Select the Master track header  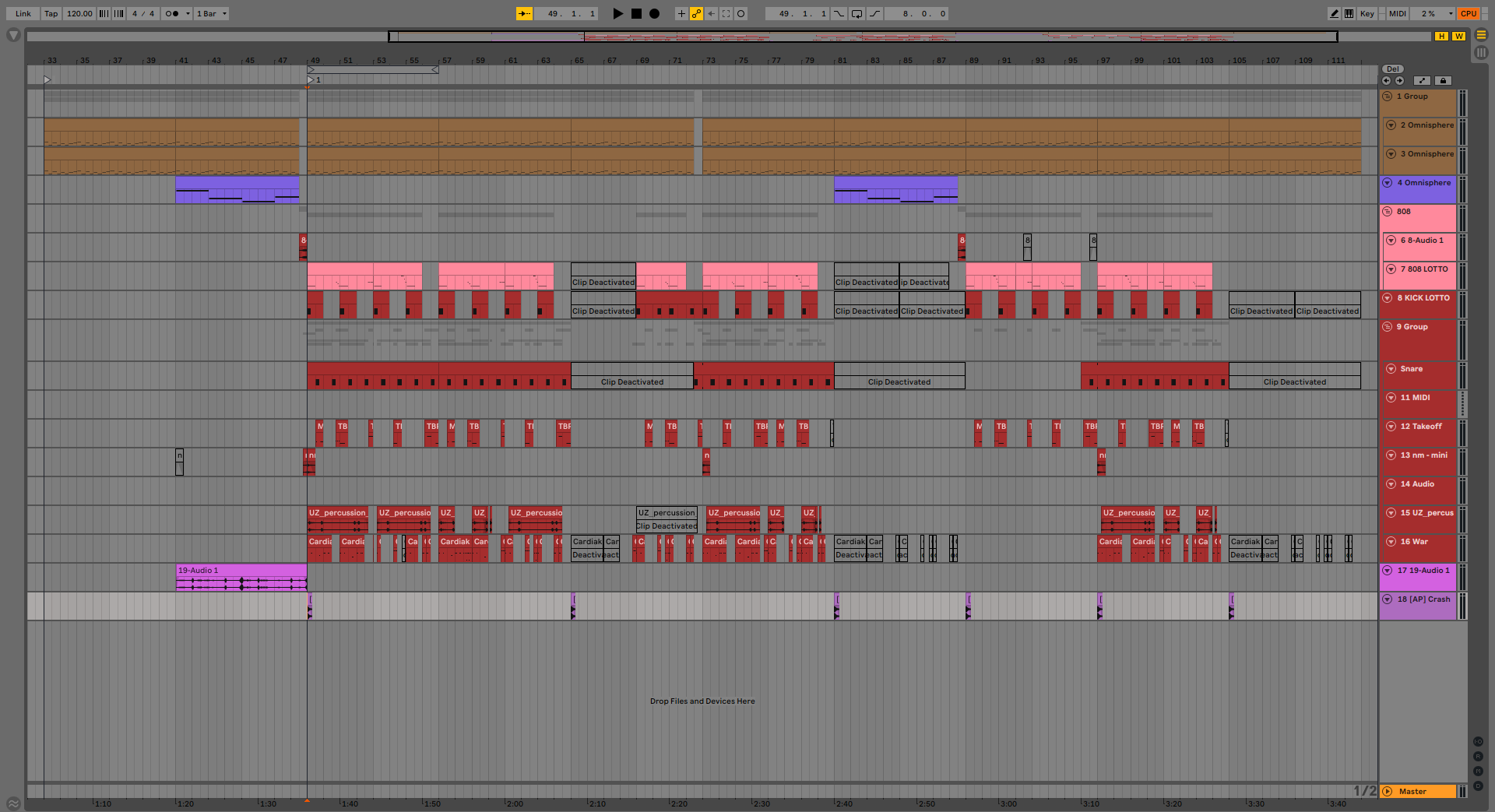tap(1418, 792)
